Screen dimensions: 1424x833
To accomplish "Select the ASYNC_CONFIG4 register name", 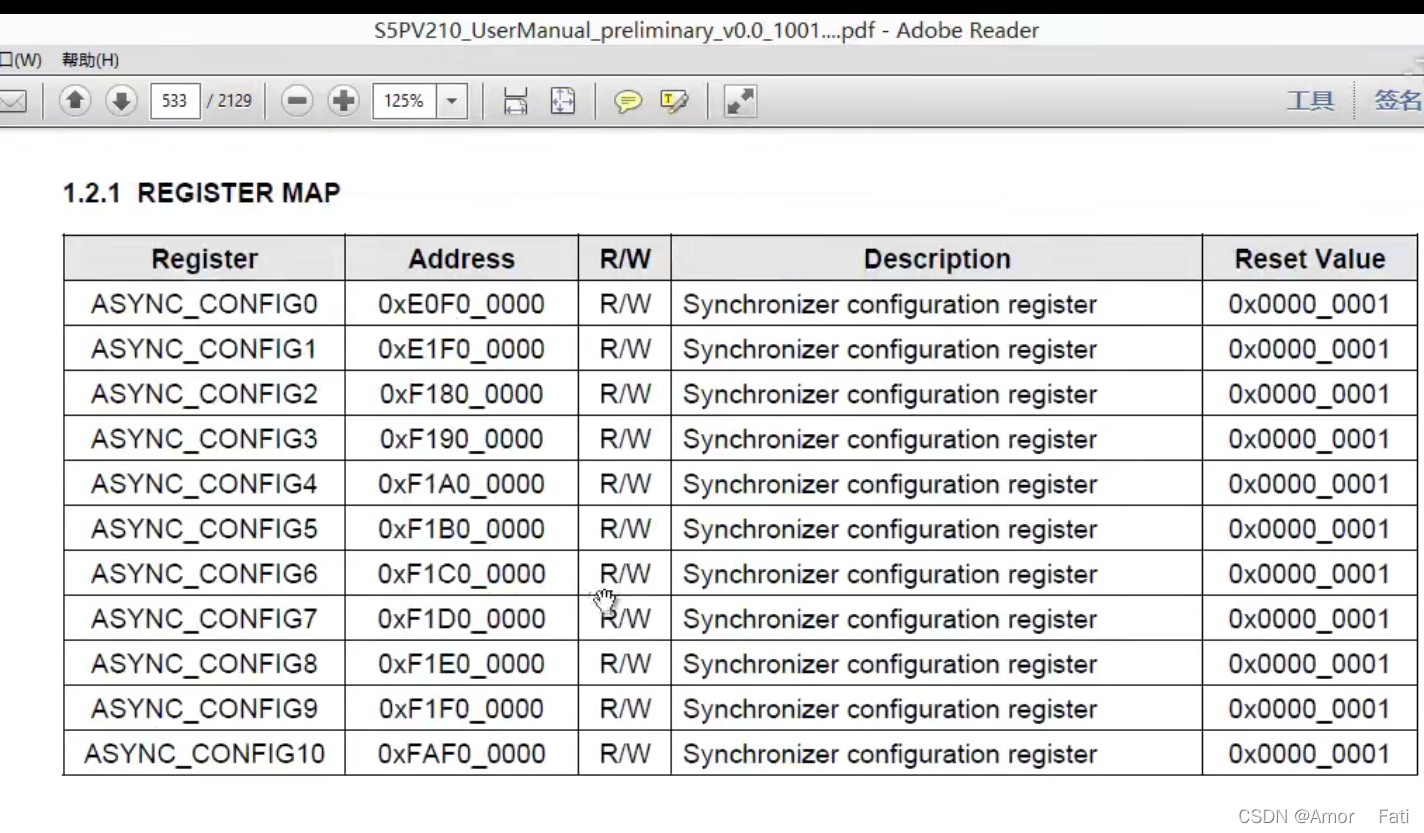I will click(204, 484).
